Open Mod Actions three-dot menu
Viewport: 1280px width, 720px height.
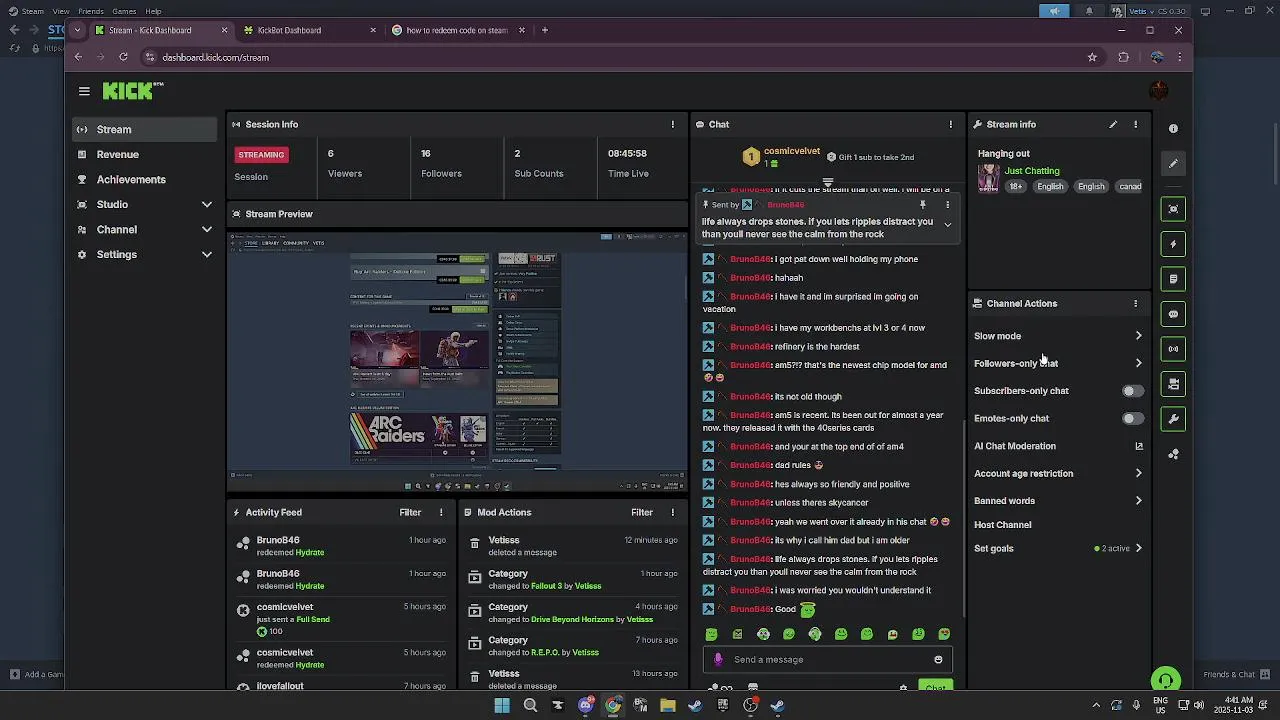(x=672, y=512)
